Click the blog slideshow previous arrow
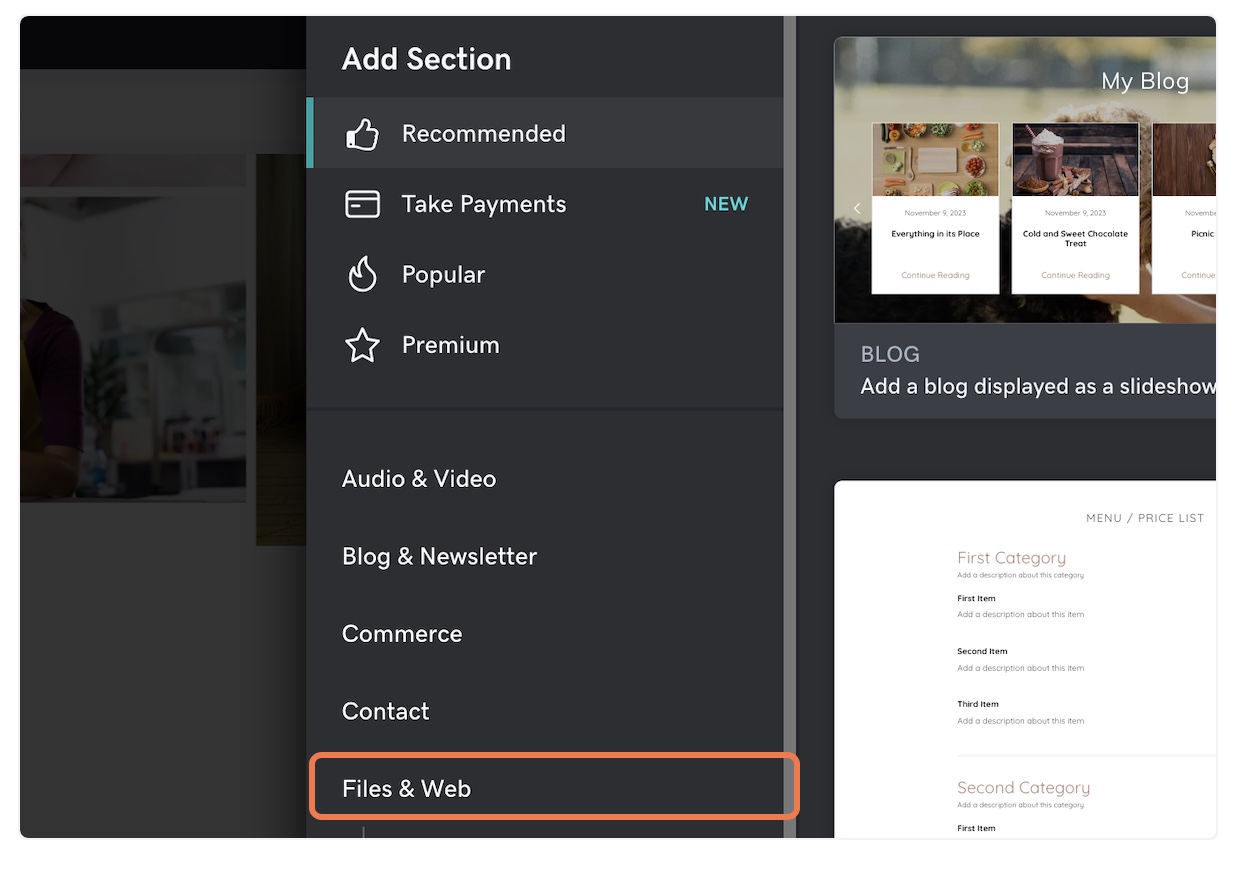 pos(857,208)
